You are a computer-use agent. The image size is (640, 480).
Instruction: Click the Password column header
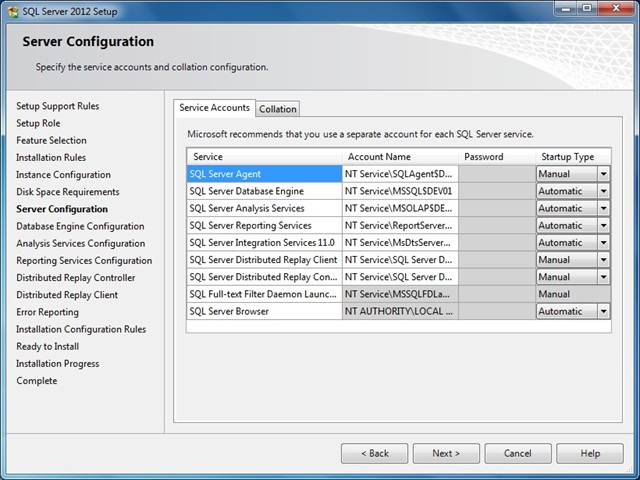click(497, 157)
